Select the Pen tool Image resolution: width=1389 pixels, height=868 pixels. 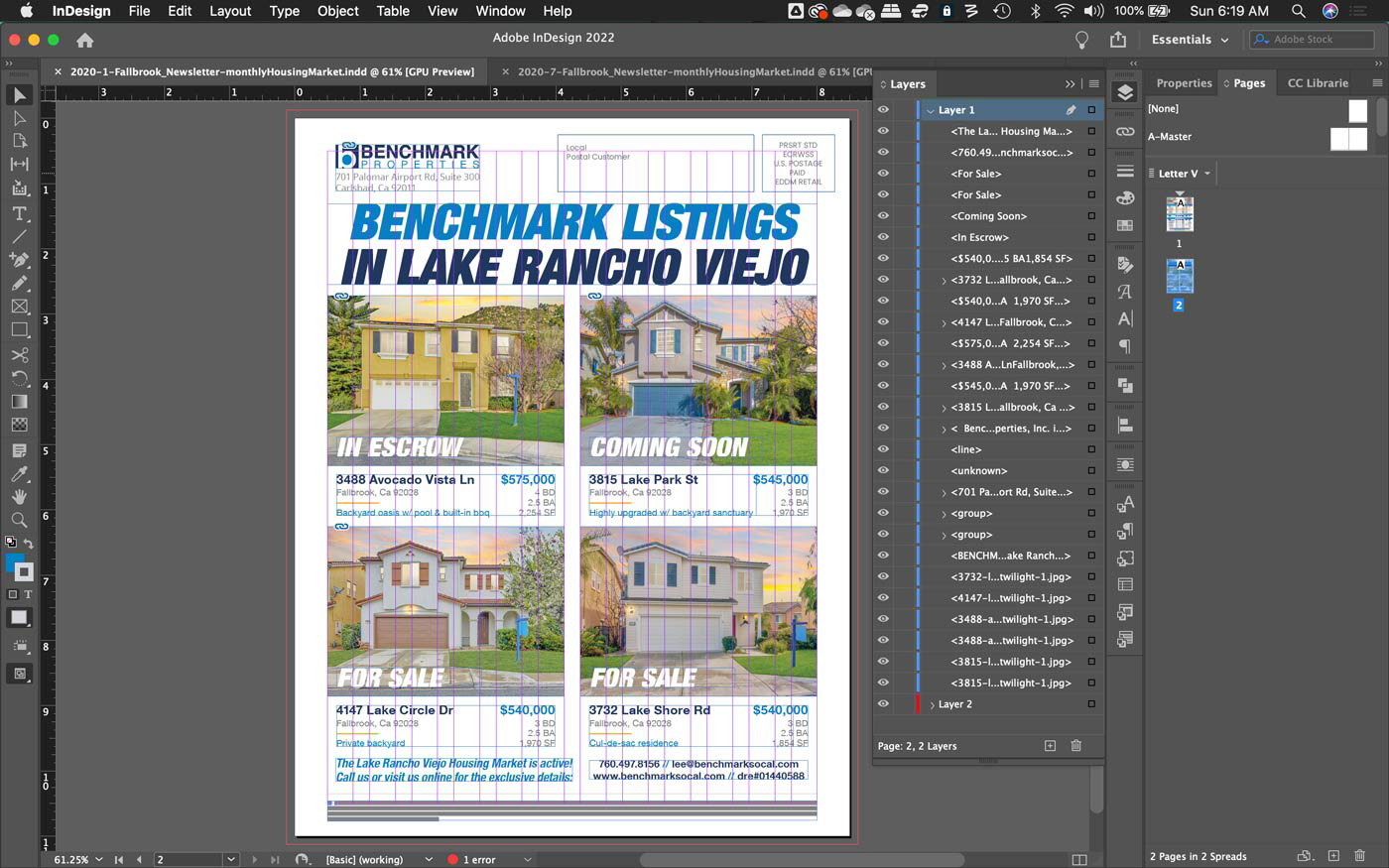[19, 260]
